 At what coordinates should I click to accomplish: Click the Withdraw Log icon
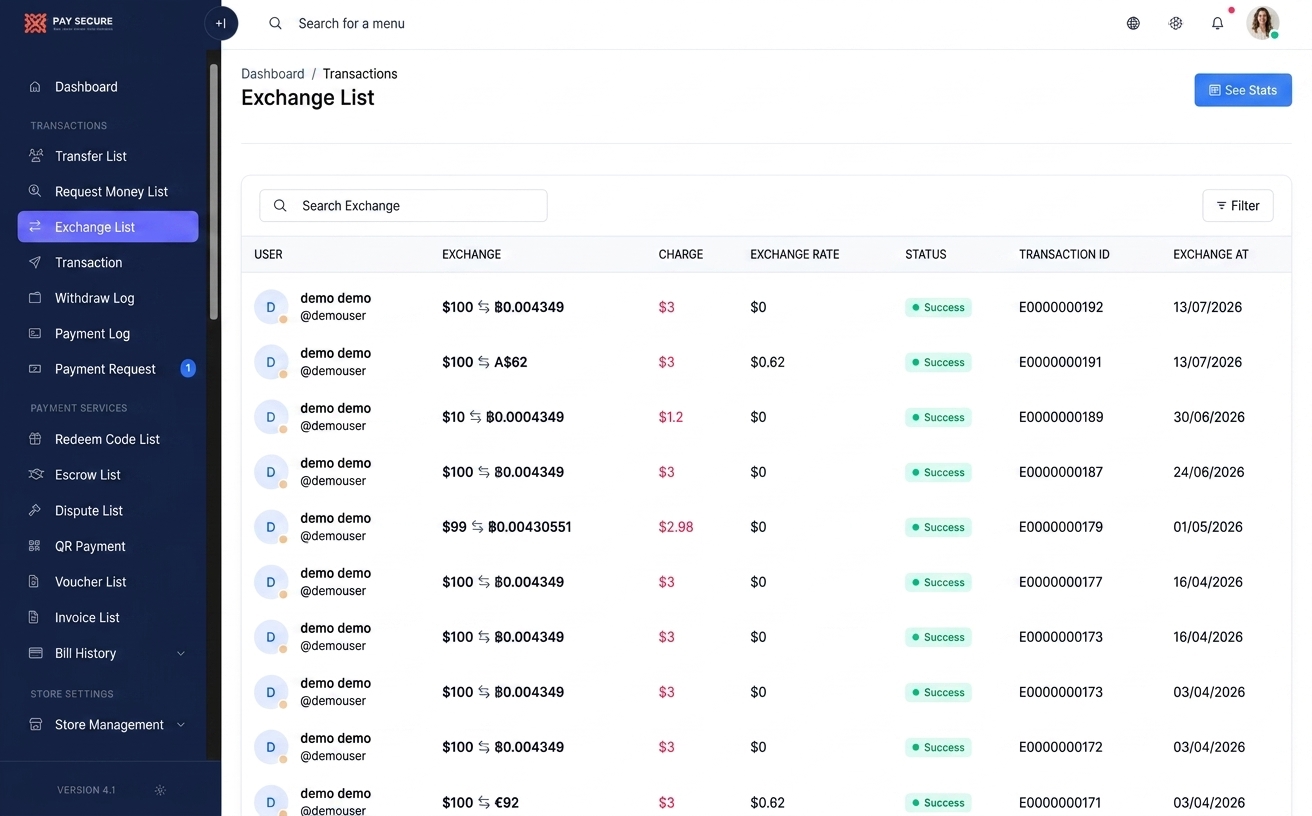tap(35, 298)
